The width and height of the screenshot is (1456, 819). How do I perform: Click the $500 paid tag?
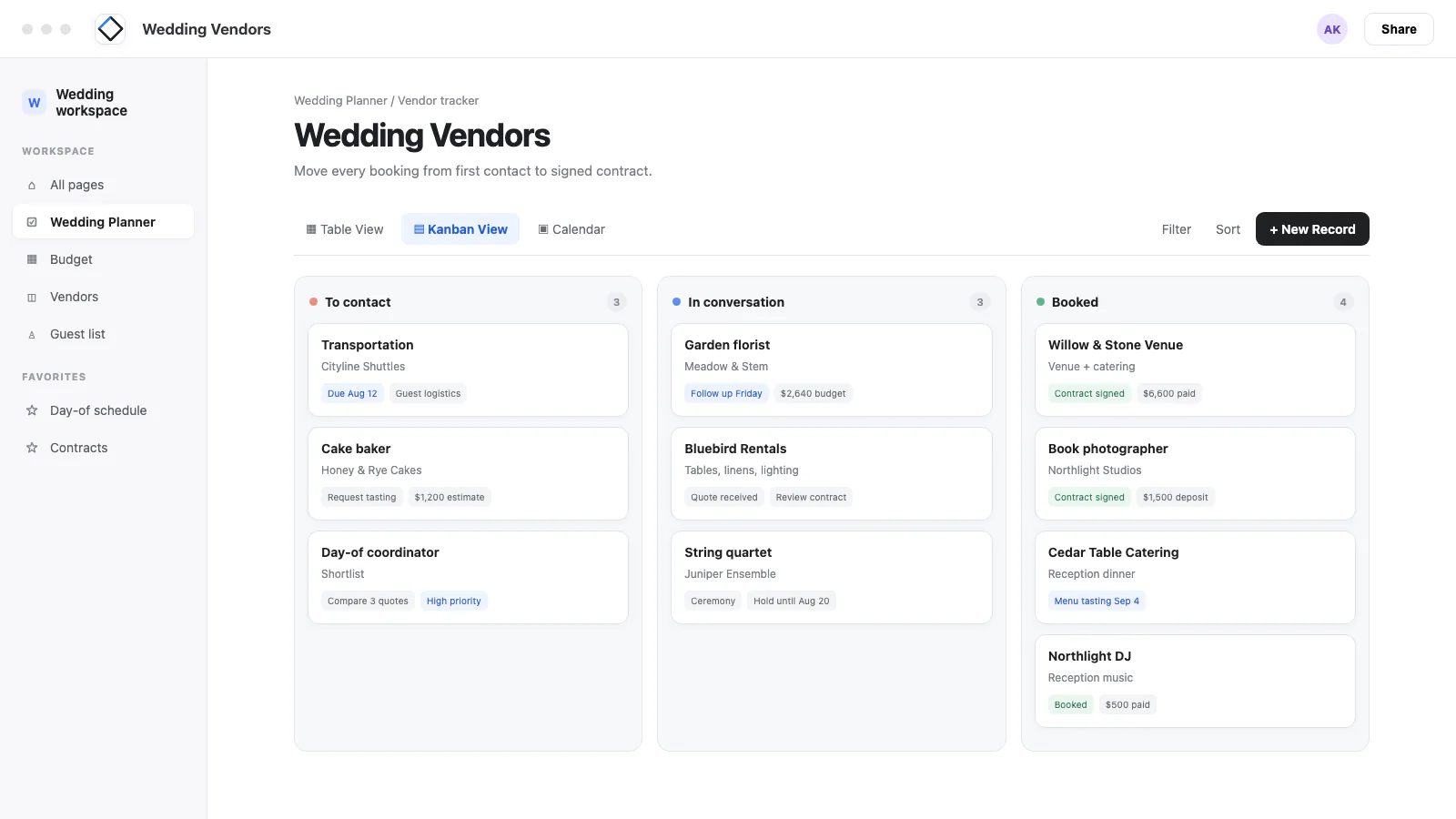click(1127, 705)
